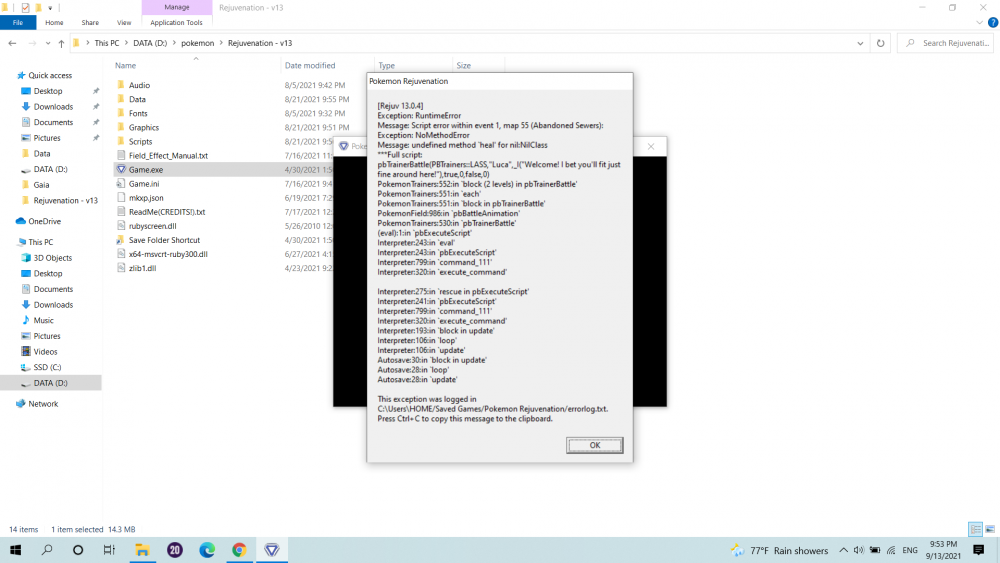Select ReadMe(CREDITS!).txt file
Image resolution: width=1000 pixels, height=563 pixels.
click(166, 212)
